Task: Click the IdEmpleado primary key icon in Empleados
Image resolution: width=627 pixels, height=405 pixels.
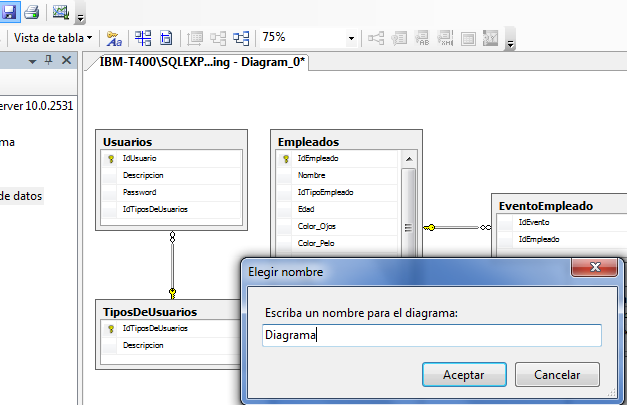Action: pos(286,159)
